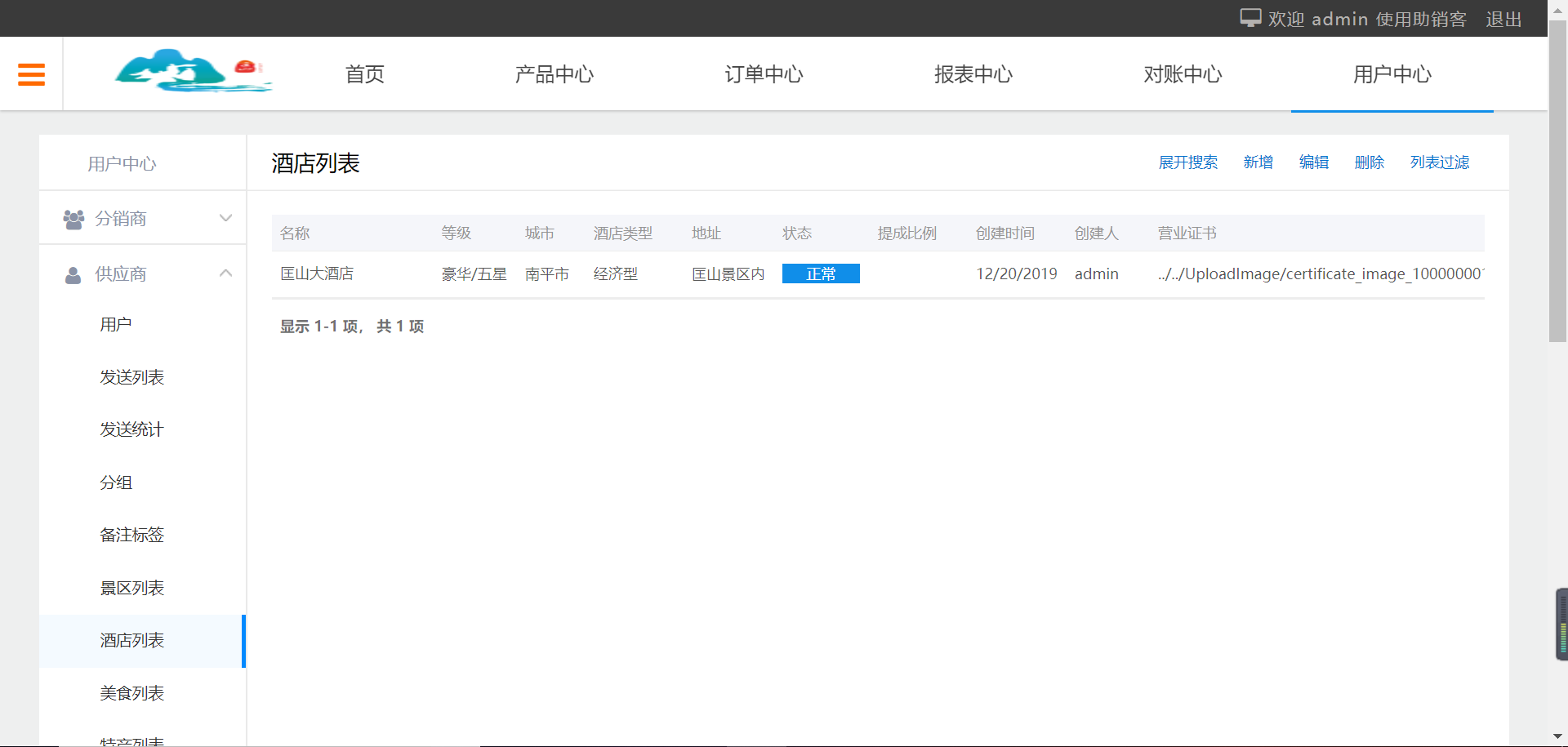This screenshot has width=1568, height=747.
Task: Open the 报表中心 tab
Action: coord(973,74)
